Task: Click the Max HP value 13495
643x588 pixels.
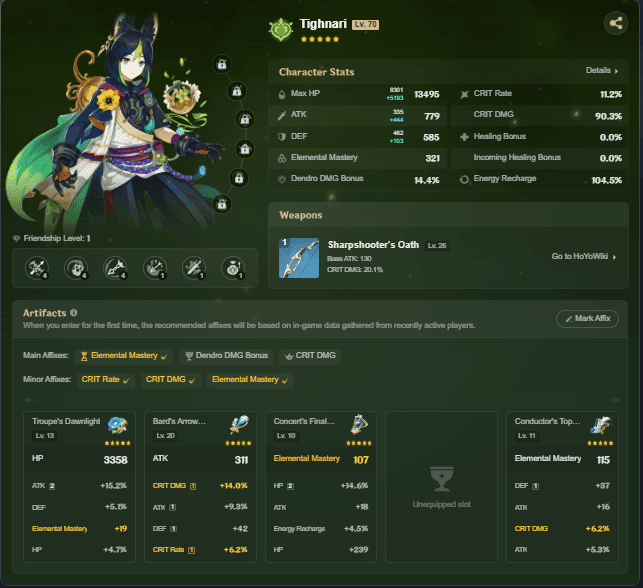Action: tap(426, 94)
